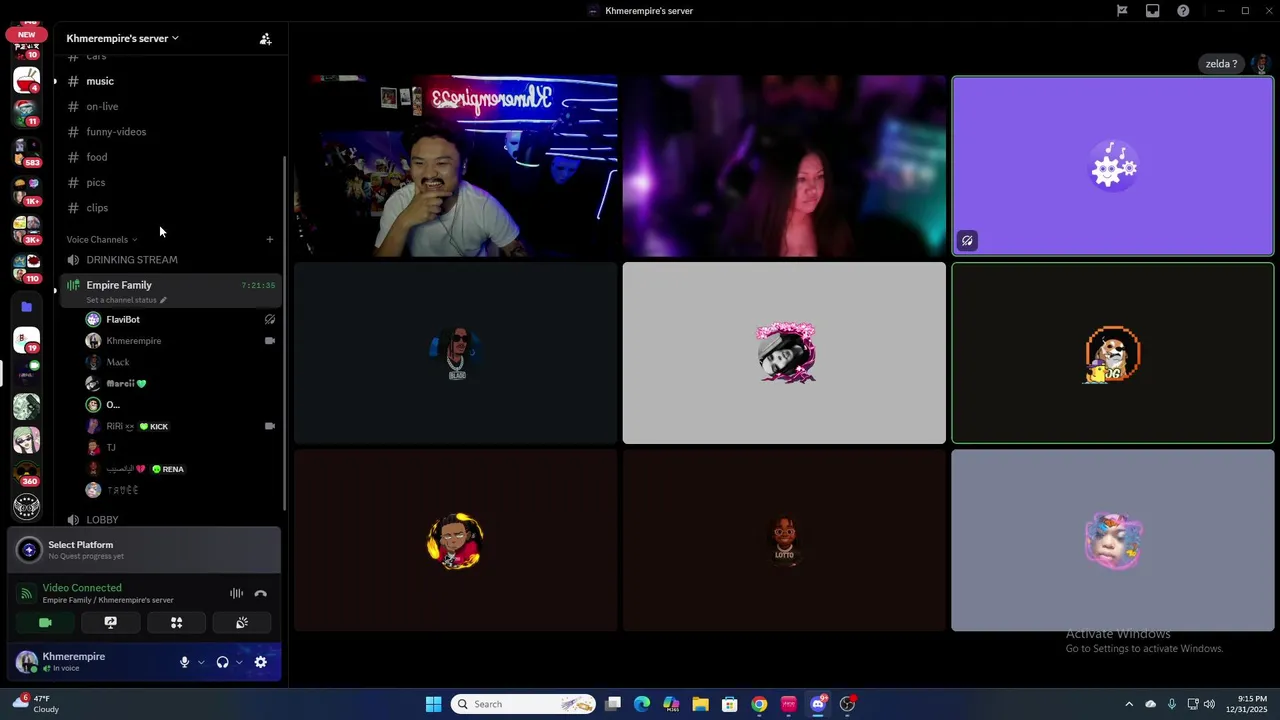The height and width of the screenshot is (720, 1280).
Task: Click the flag icon in title bar
Action: click(1122, 11)
